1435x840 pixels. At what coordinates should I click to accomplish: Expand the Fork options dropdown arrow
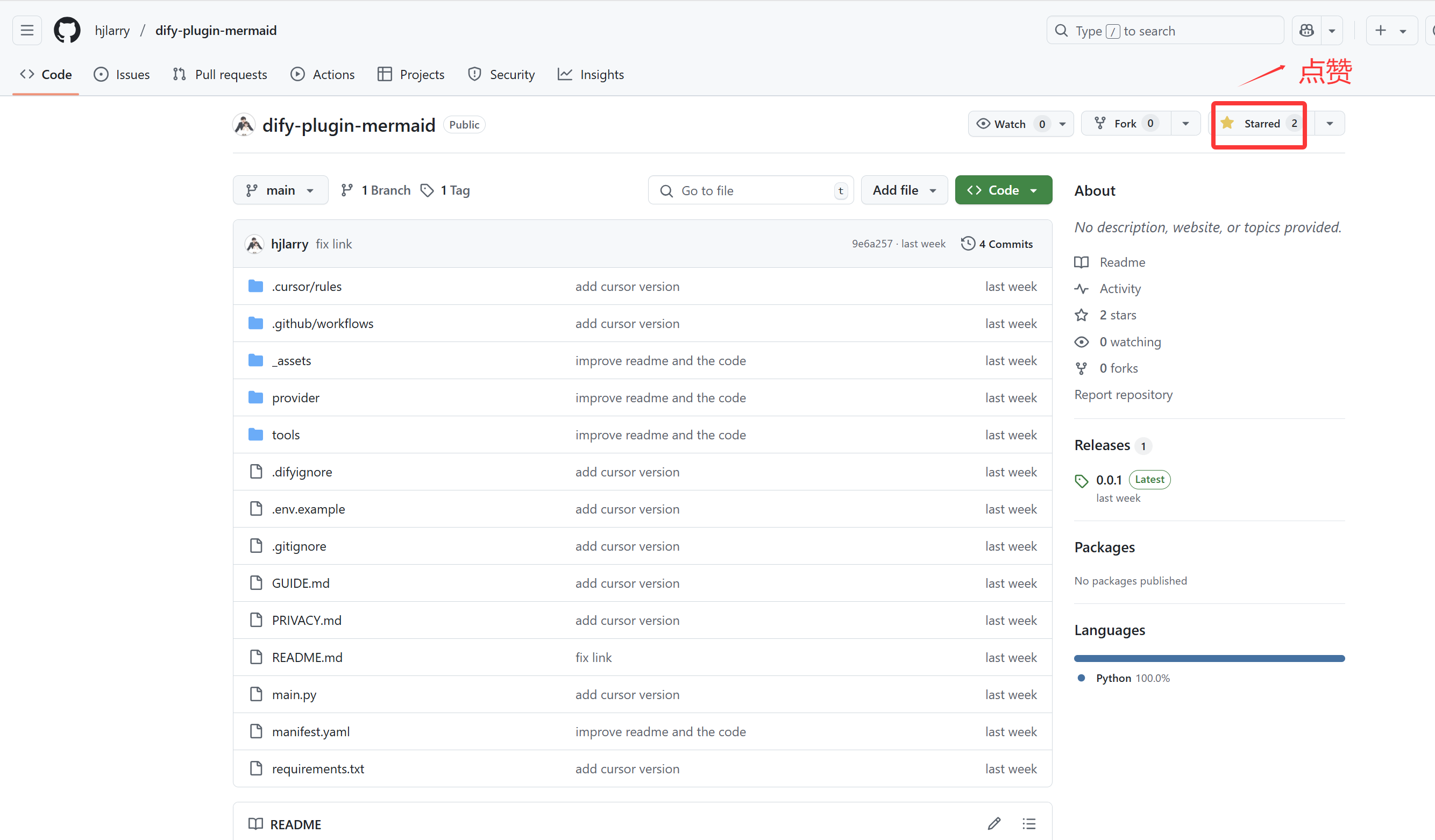point(1185,124)
